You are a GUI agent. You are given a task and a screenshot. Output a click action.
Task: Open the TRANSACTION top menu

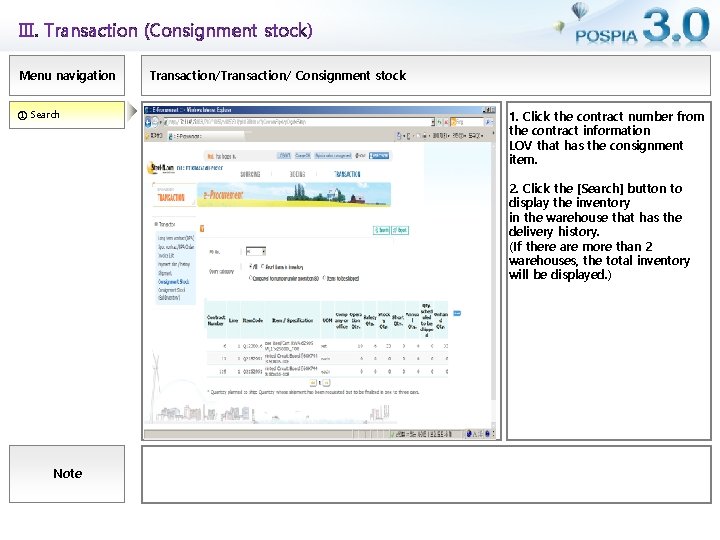tap(347, 174)
